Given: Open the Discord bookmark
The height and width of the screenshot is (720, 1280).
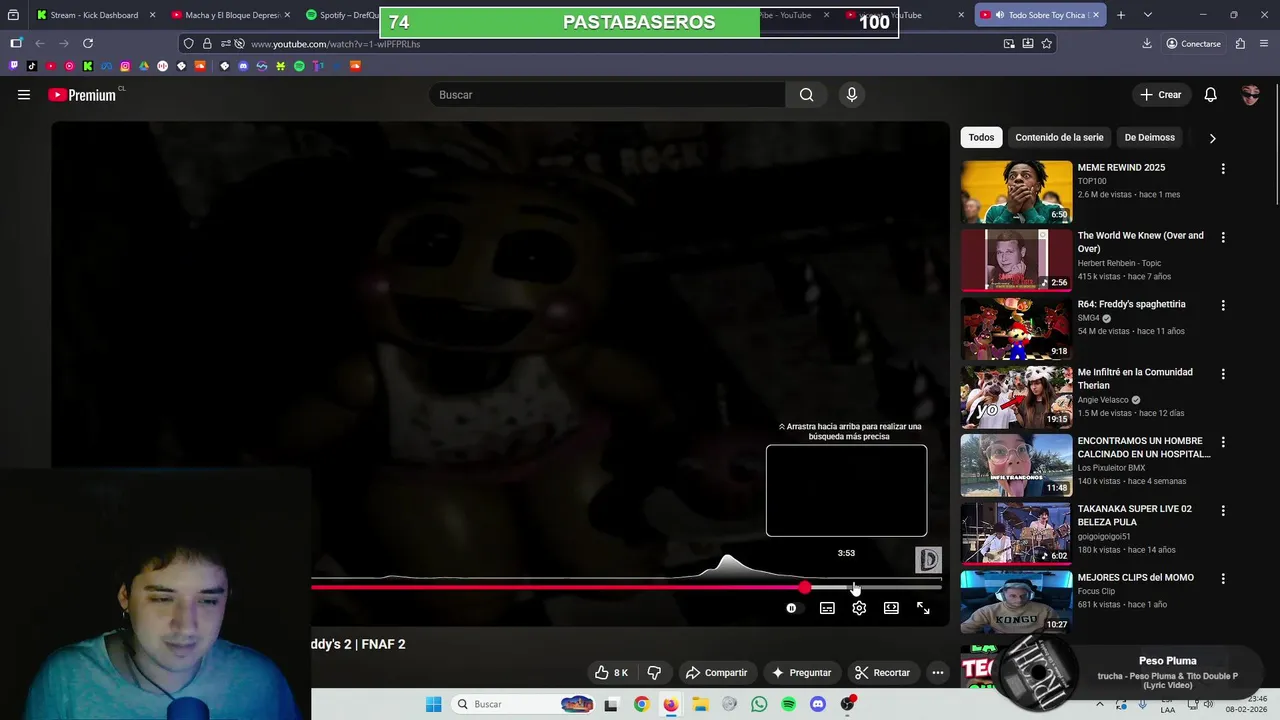Looking at the screenshot, I should (x=243, y=66).
